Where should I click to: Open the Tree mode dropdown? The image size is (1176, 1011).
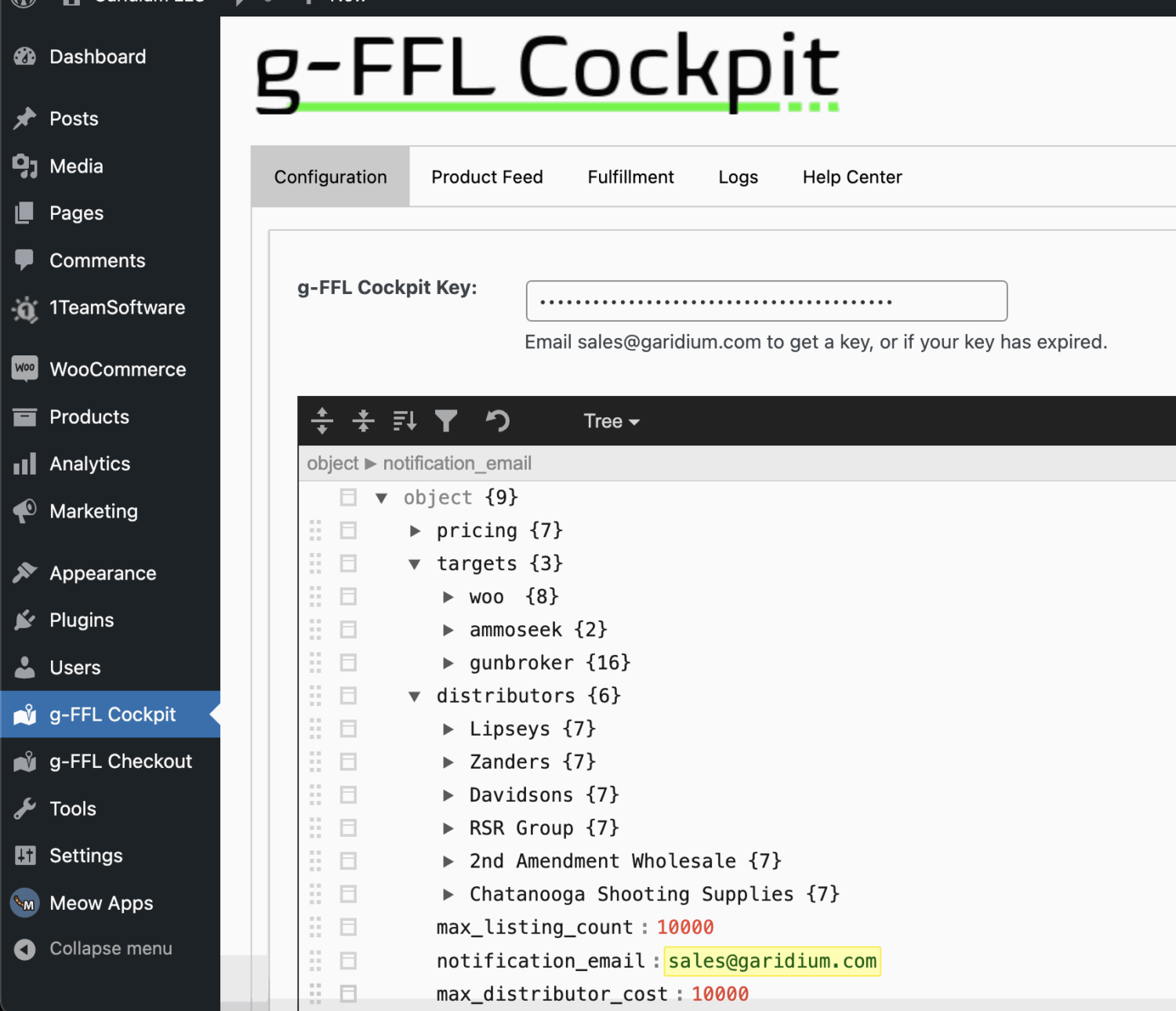pyautogui.click(x=612, y=421)
